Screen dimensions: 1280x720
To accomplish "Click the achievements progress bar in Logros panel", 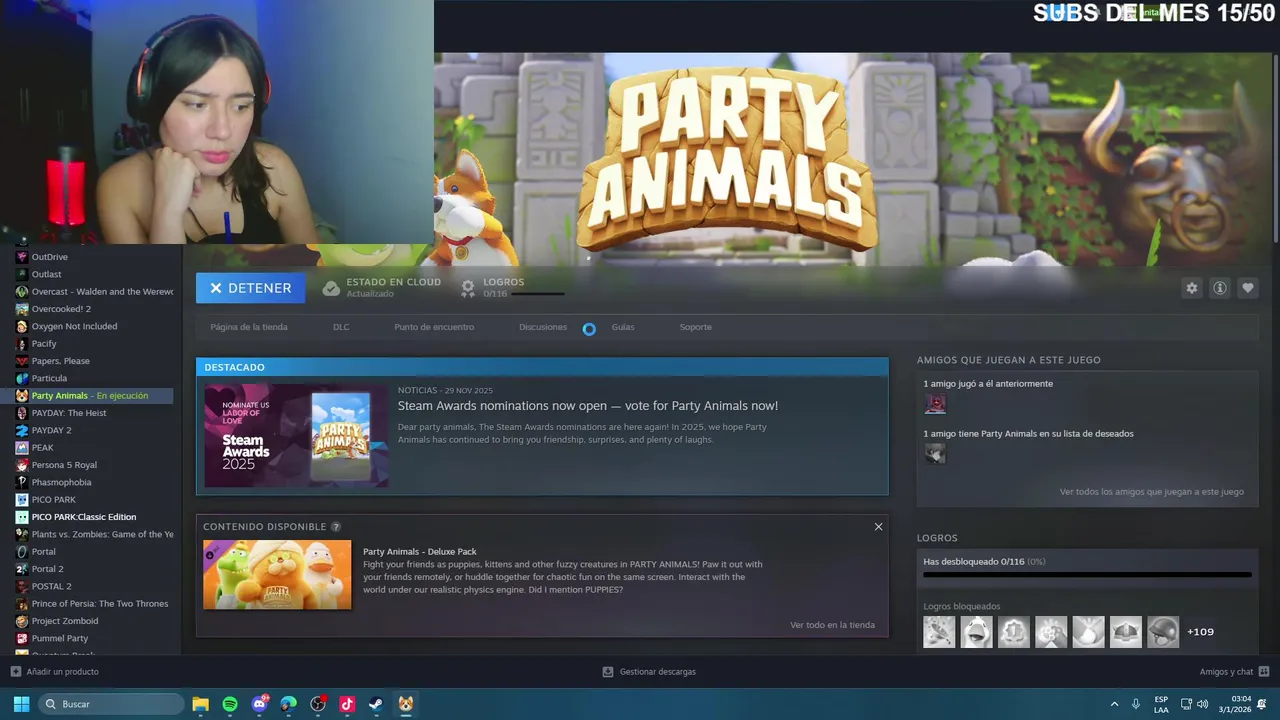I will tap(1087, 575).
